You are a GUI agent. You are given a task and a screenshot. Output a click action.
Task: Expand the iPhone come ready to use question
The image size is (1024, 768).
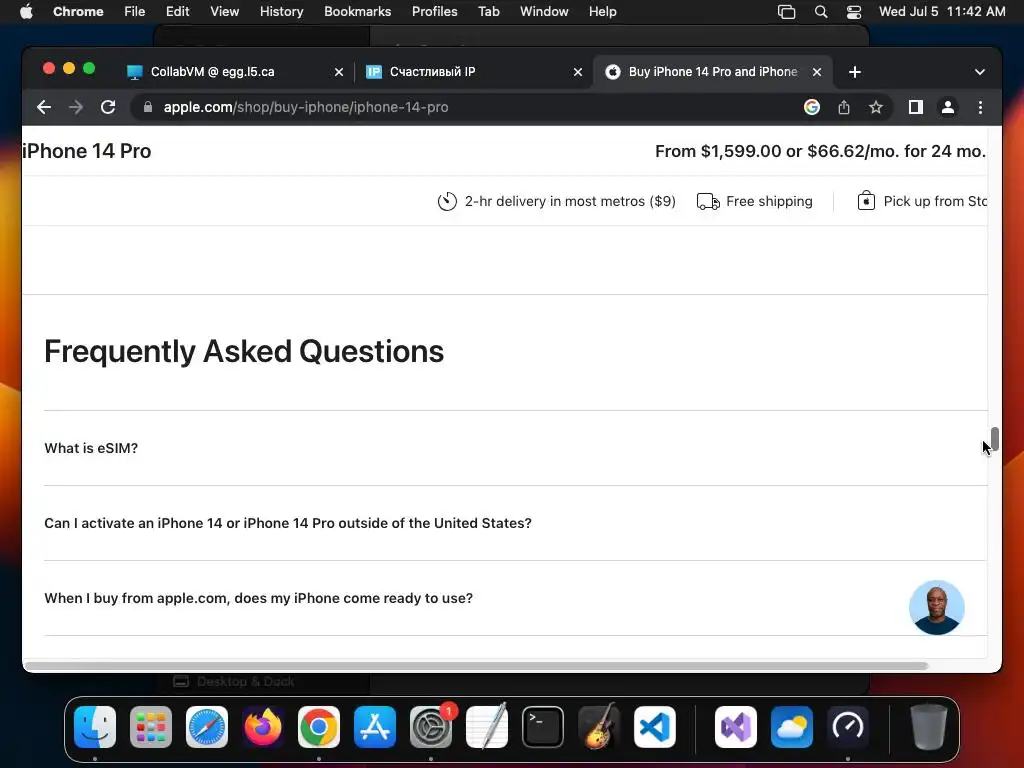click(x=515, y=598)
